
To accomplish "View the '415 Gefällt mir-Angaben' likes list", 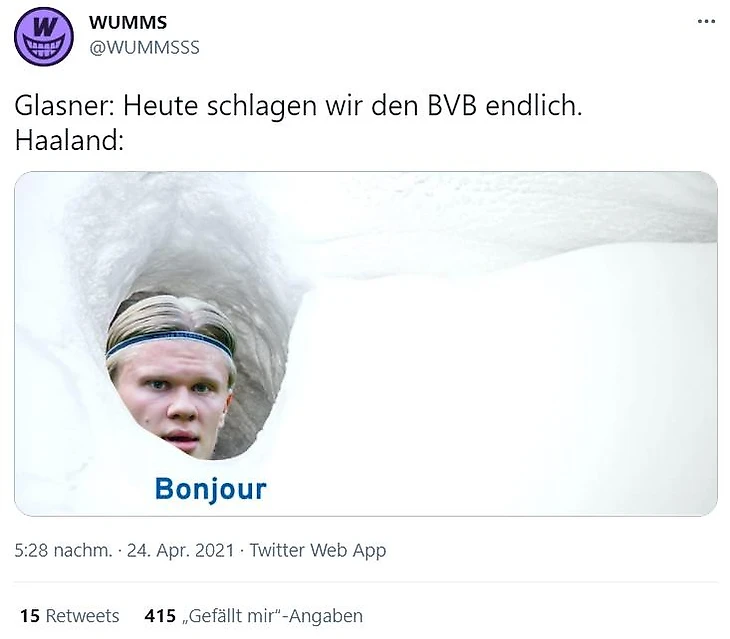I will (253, 616).
